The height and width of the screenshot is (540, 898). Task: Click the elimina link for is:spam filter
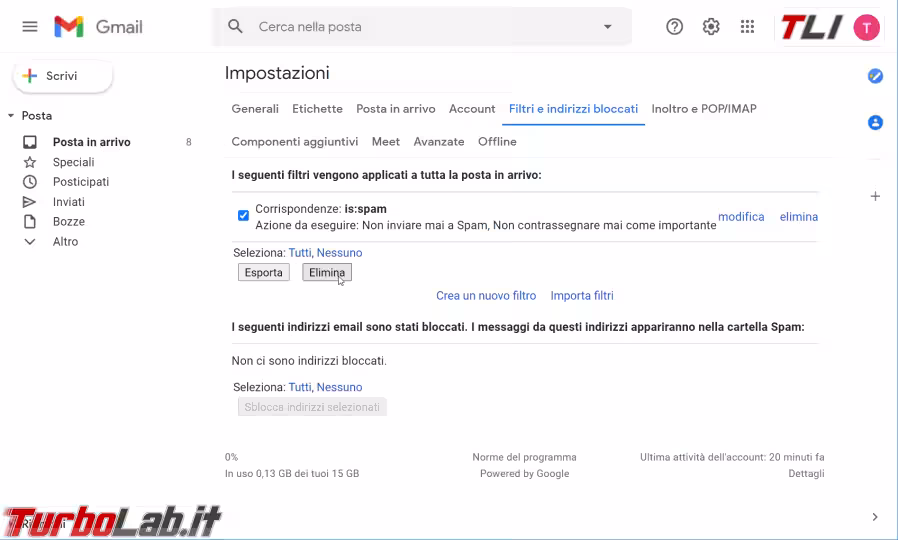tap(798, 217)
